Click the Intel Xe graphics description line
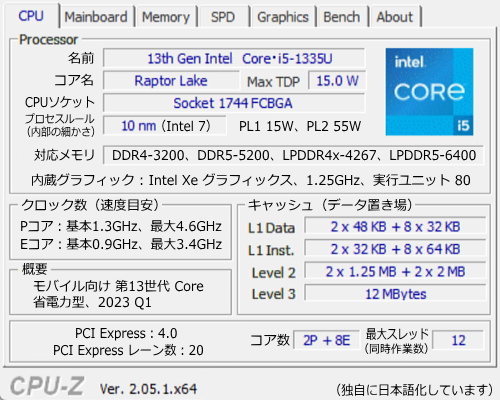Image resolution: width=500 pixels, height=400 pixels. tap(251, 180)
